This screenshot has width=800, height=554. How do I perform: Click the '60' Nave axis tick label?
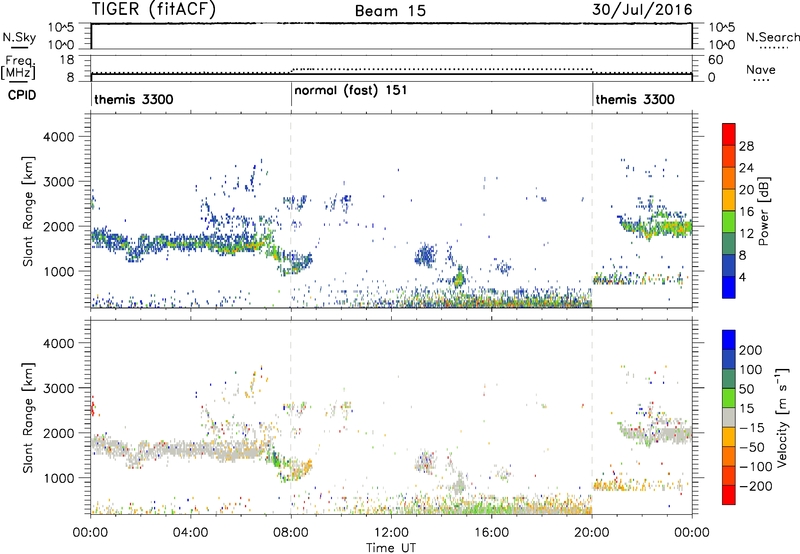[715, 60]
